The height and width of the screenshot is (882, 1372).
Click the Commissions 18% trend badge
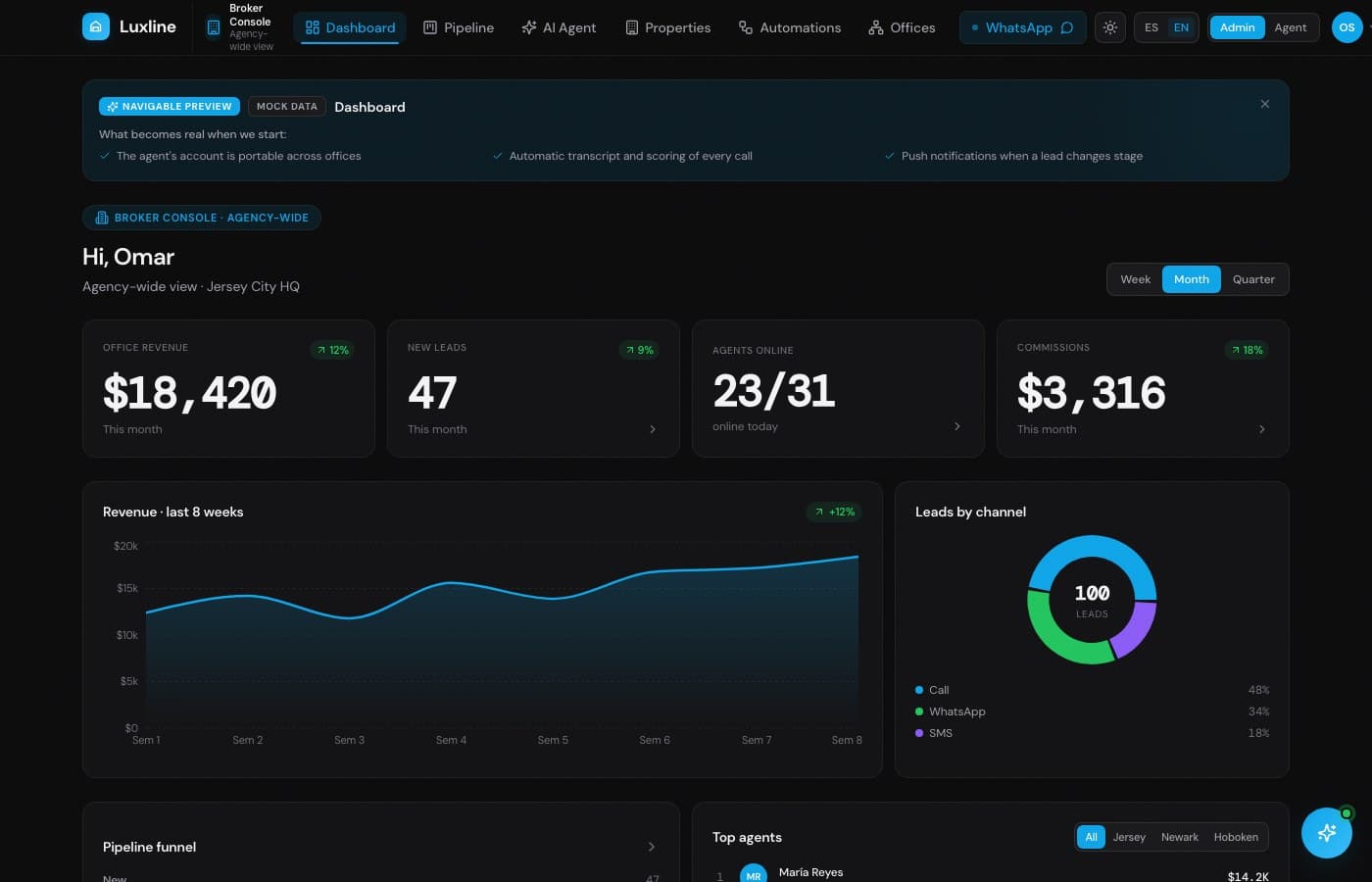1247,350
